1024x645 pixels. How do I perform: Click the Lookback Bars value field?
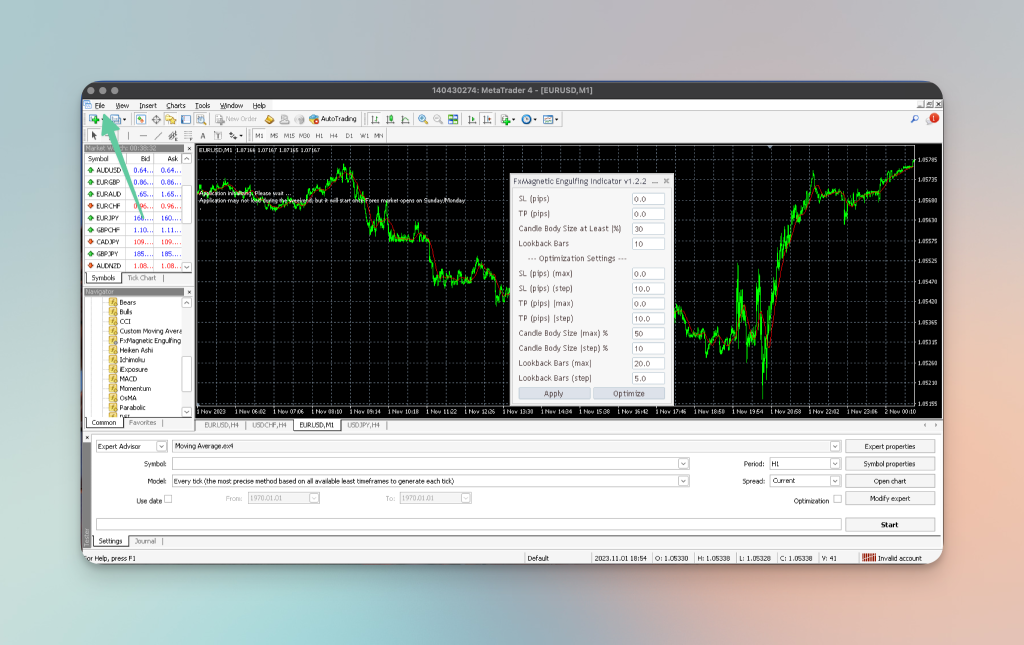coord(648,244)
